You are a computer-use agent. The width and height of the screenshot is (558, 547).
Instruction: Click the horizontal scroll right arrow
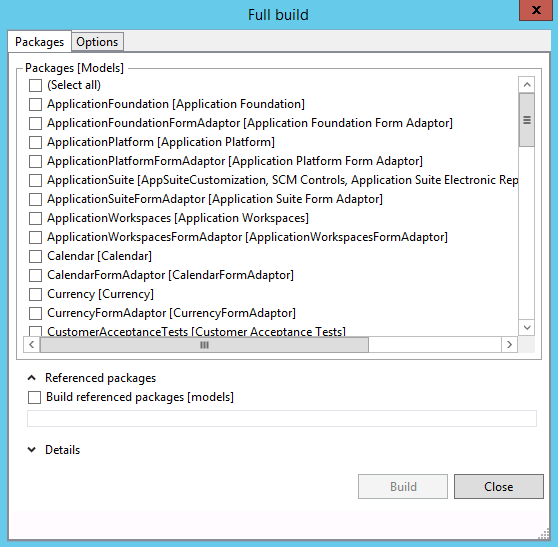pyautogui.click(x=509, y=344)
